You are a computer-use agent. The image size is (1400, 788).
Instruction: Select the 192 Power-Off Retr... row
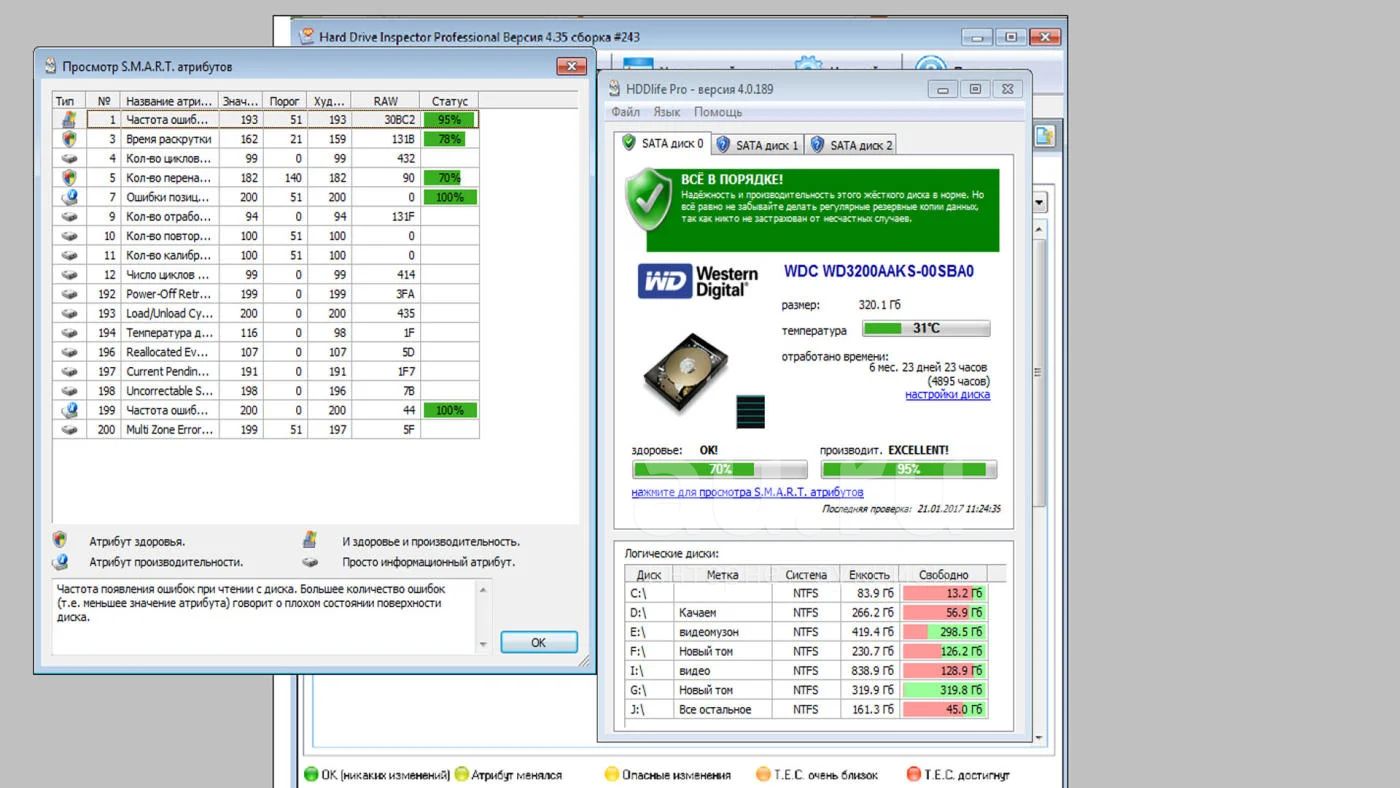click(x=266, y=294)
